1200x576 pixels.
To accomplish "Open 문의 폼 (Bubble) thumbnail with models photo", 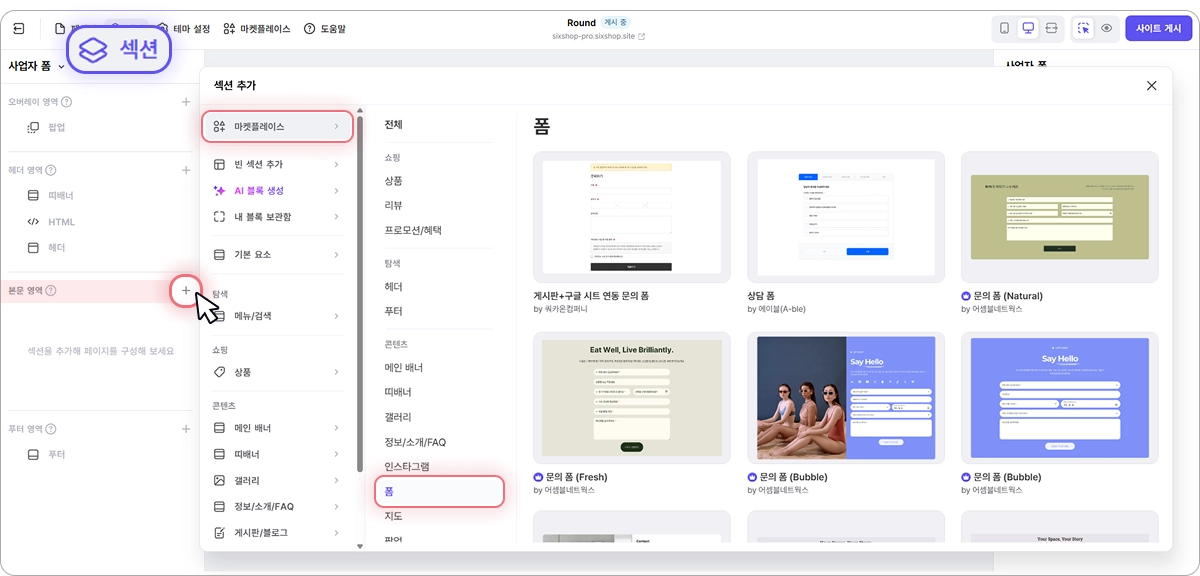I will tap(846, 398).
